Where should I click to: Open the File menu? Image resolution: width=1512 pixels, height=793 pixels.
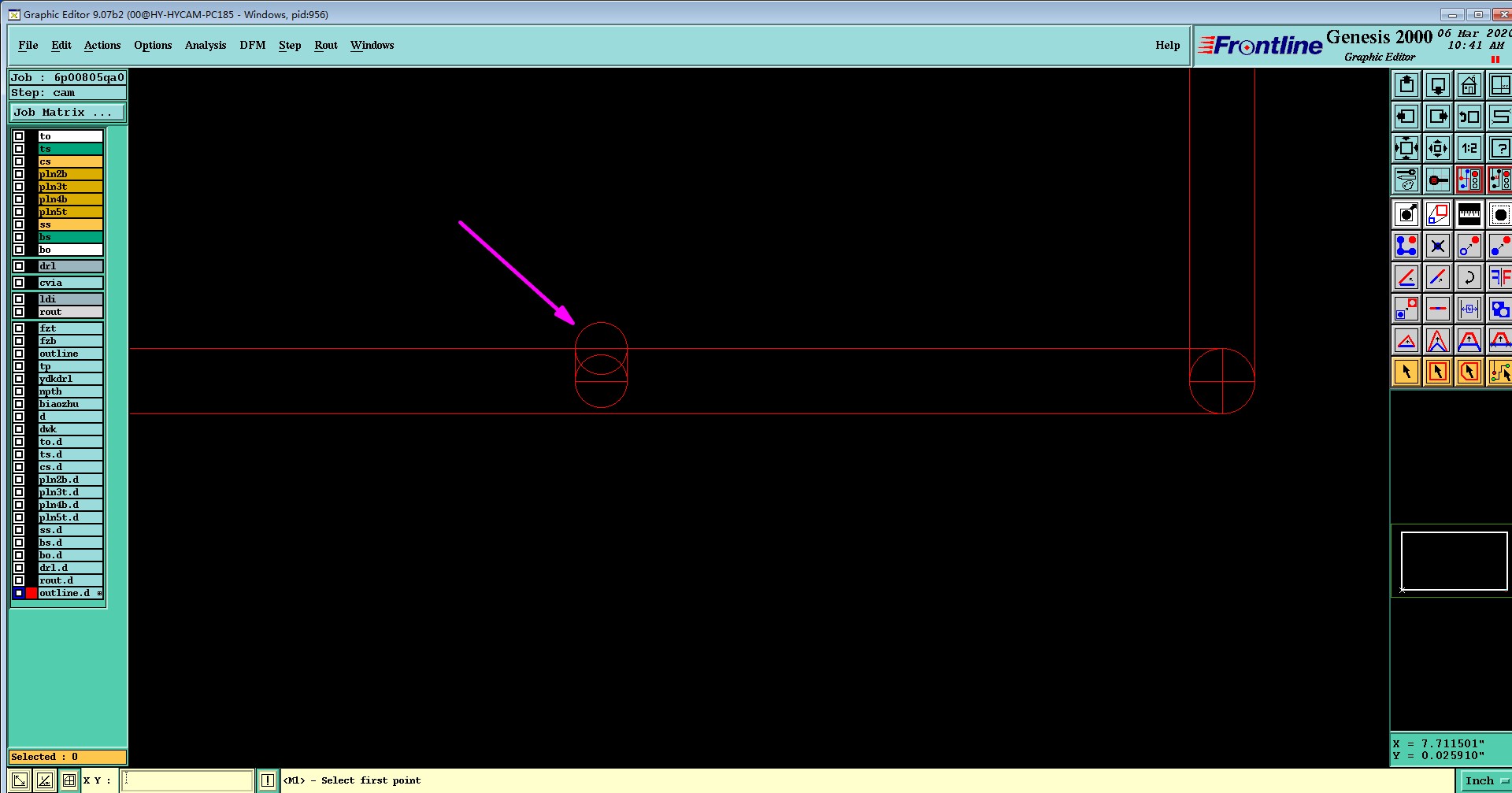pyautogui.click(x=28, y=46)
